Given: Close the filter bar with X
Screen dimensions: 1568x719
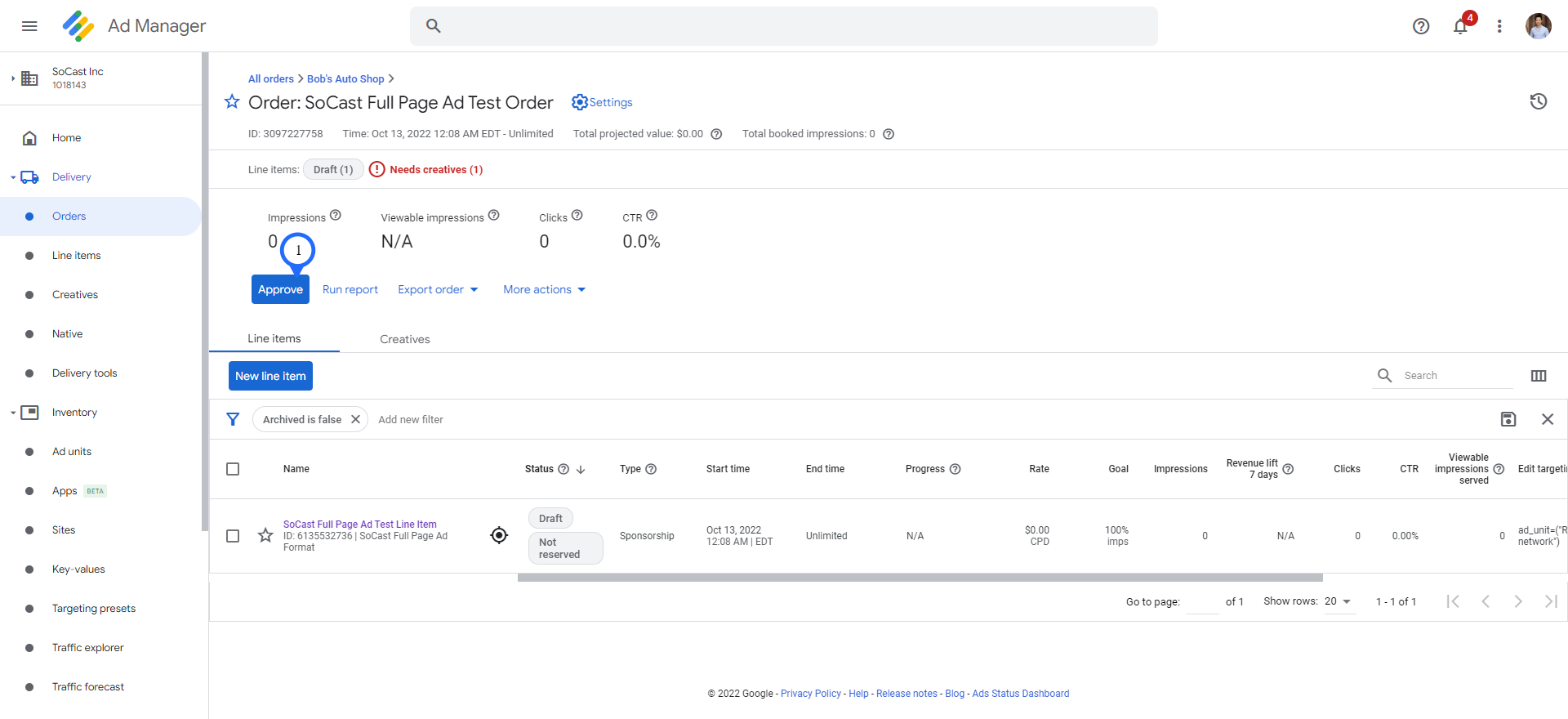Looking at the screenshot, I should pyautogui.click(x=1548, y=419).
